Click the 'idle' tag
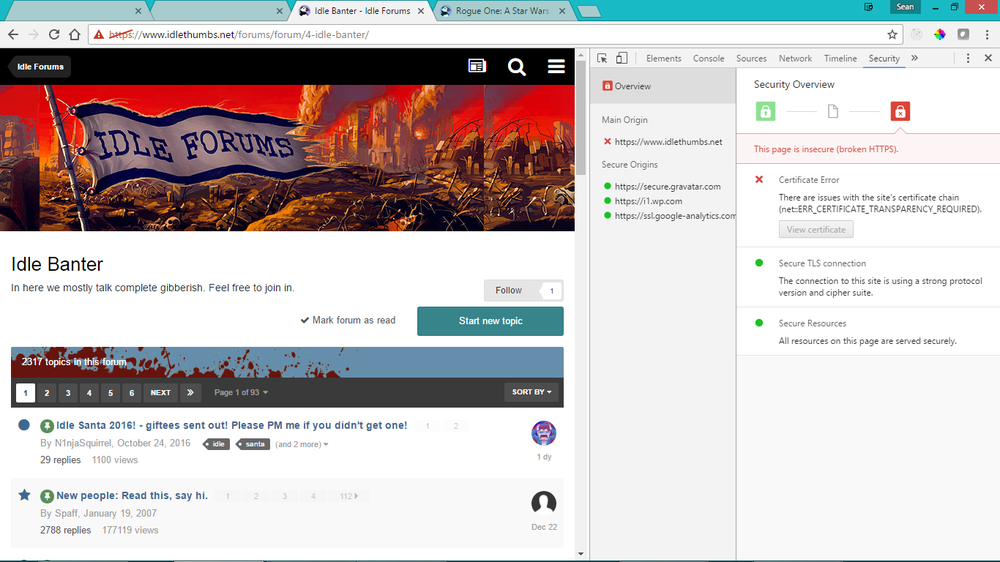This screenshot has height=562, width=1000. tap(217, 444)
